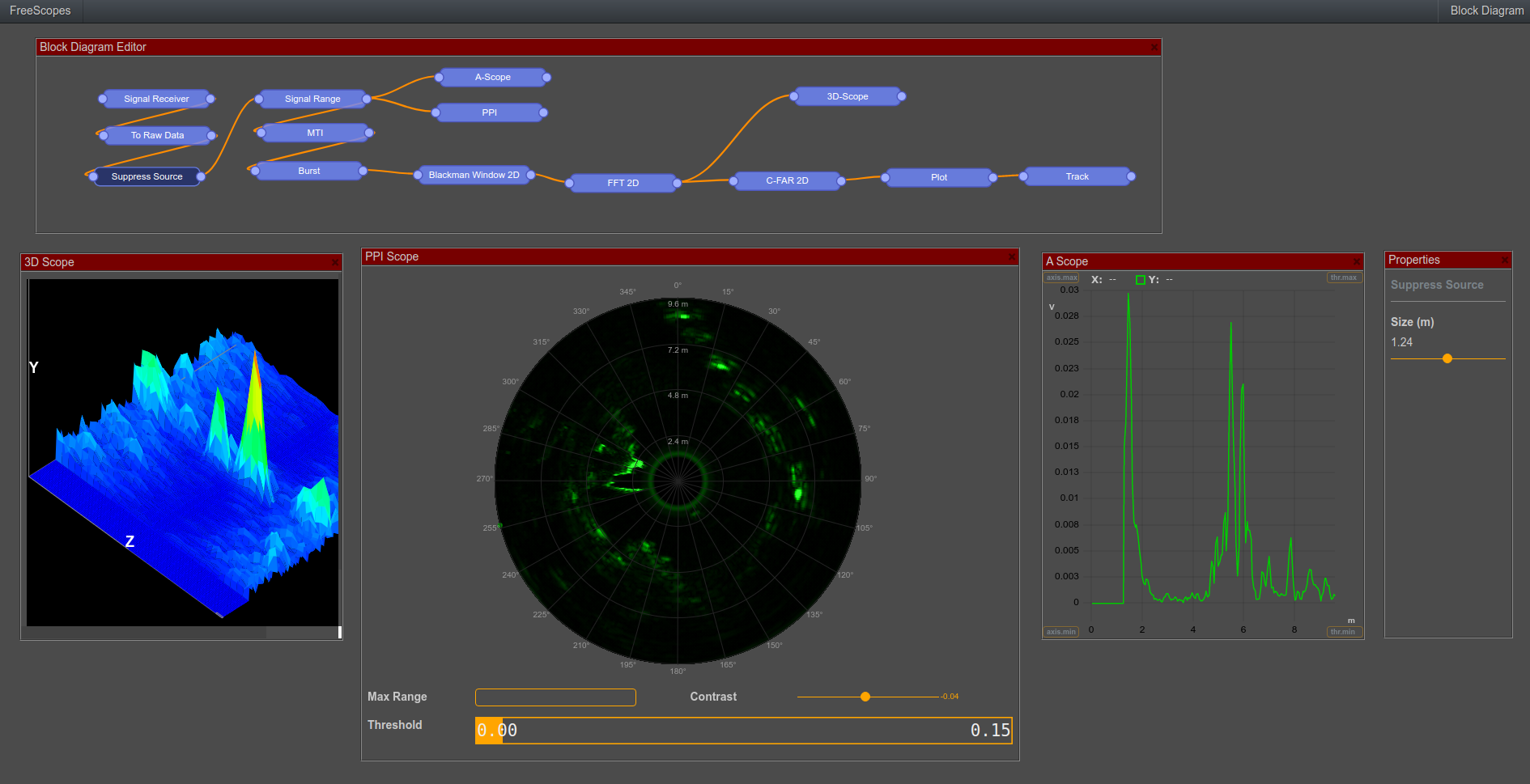The height and width of the screenshot is (784, 1530).
Task: Switch to Block Diagram view
Action: tap(1486, 11)
